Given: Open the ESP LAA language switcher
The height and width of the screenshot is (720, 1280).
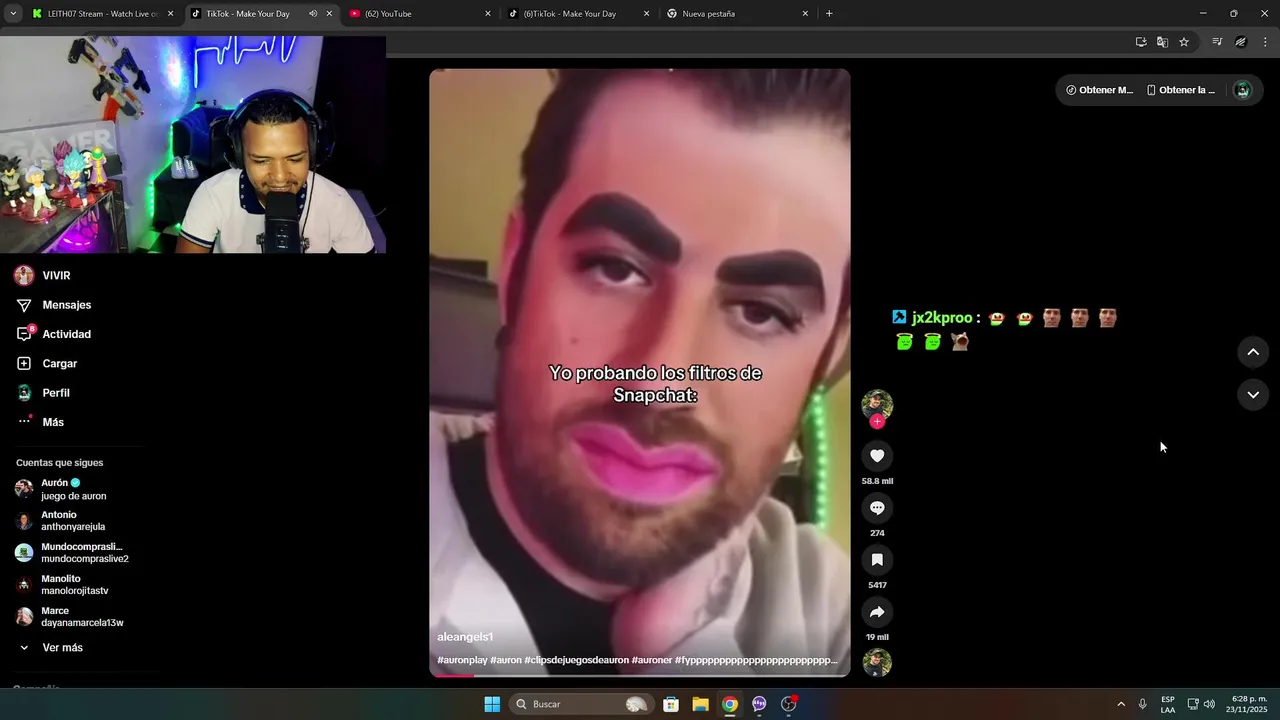Looking at the screenshot, I should (x=1168, y=704).
